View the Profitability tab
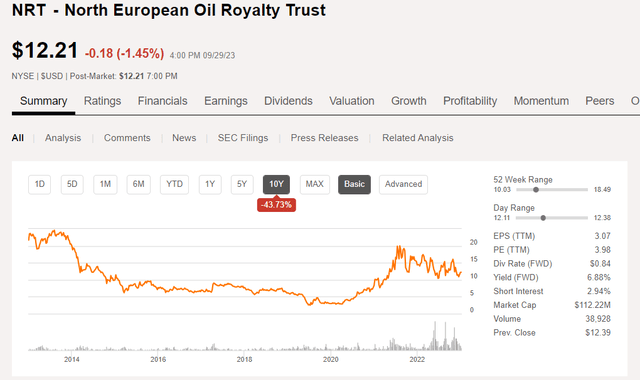The image size is (640, 380). click(470, 101)
